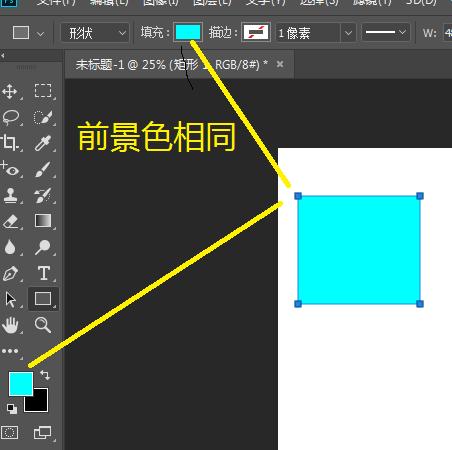Close the 未标题-1 document tab

tap(280, 64)
